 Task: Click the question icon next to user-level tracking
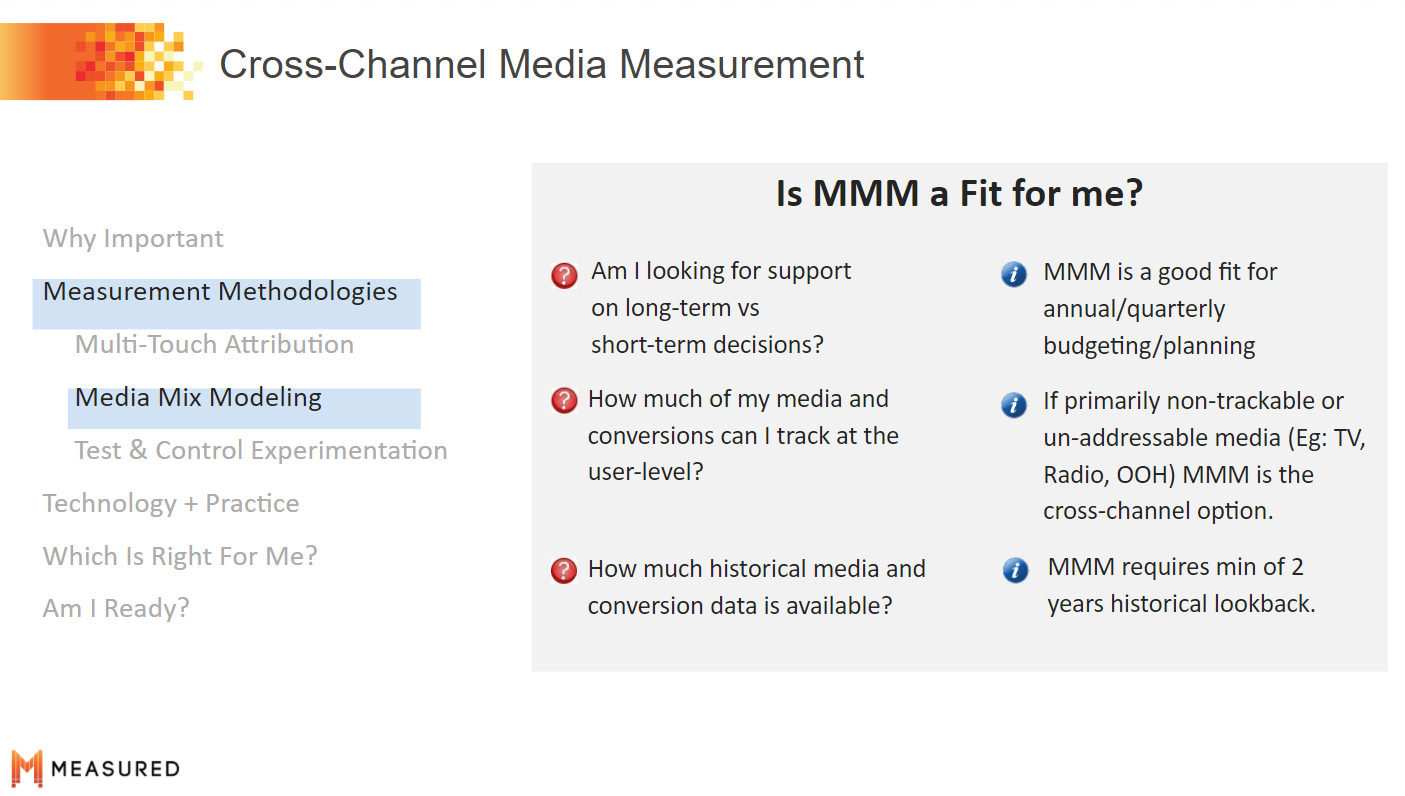coord(565,401)
